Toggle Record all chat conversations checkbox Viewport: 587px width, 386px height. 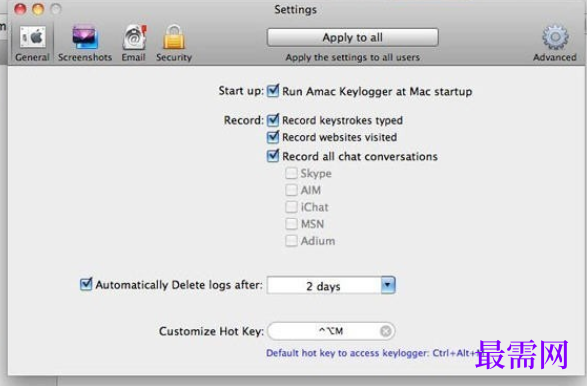273,156
